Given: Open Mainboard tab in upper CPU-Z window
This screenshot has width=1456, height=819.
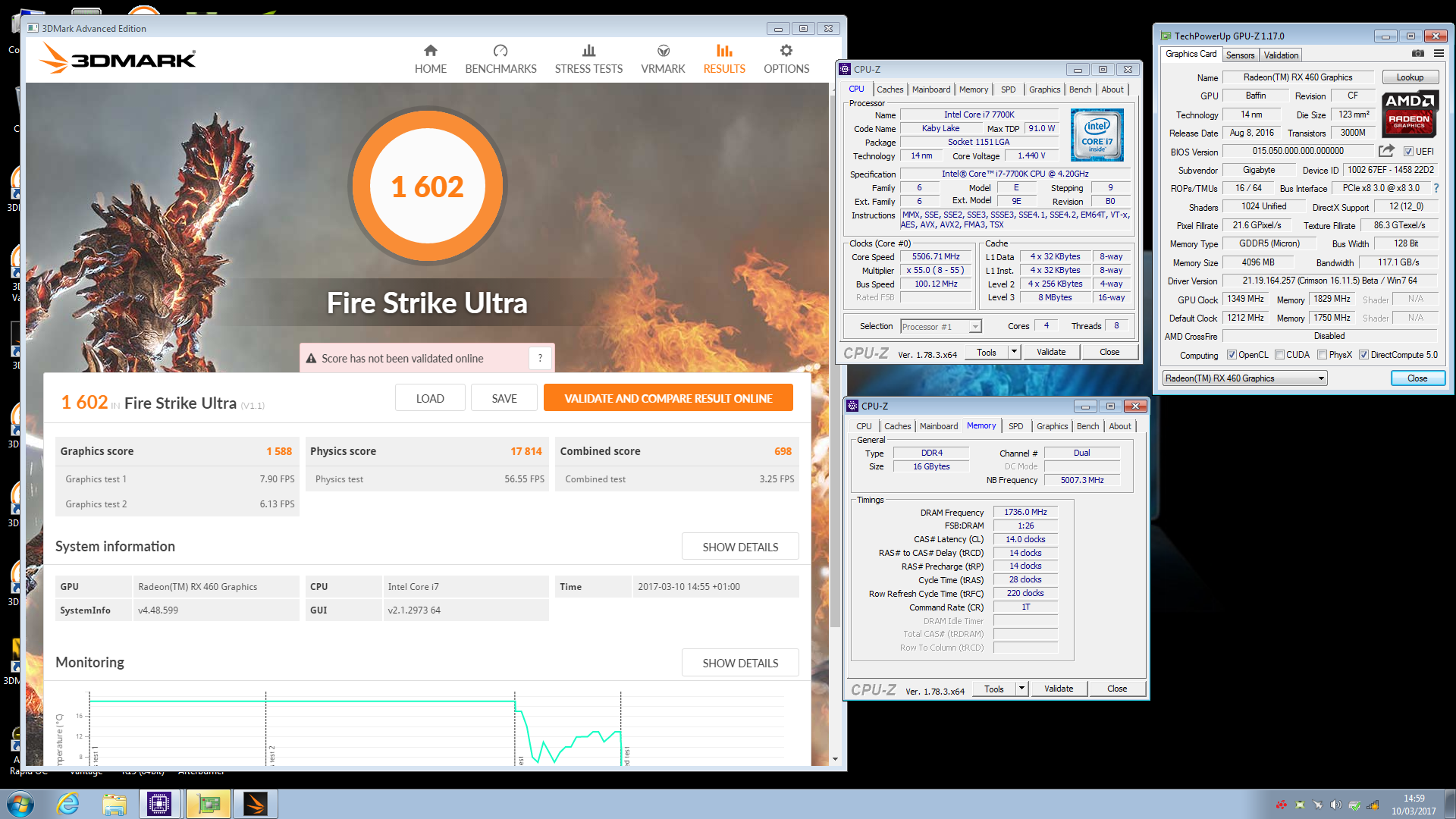Looking at the screenshot, I should tap(930, 89).
